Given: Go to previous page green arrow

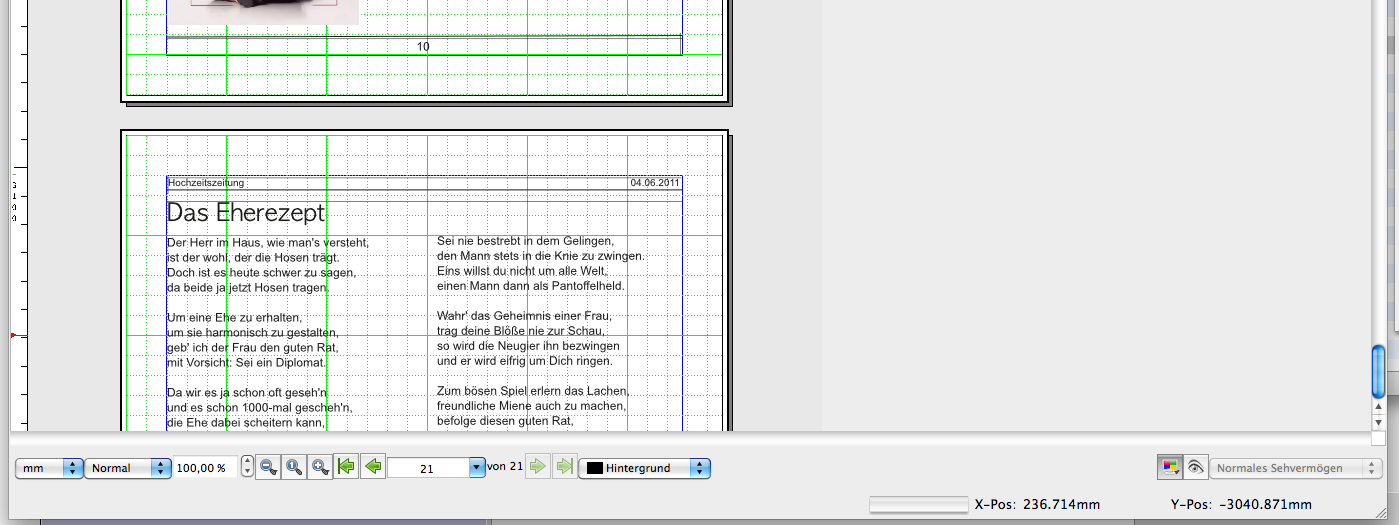Looking at the screenshot, I should (x=373, y=467).
